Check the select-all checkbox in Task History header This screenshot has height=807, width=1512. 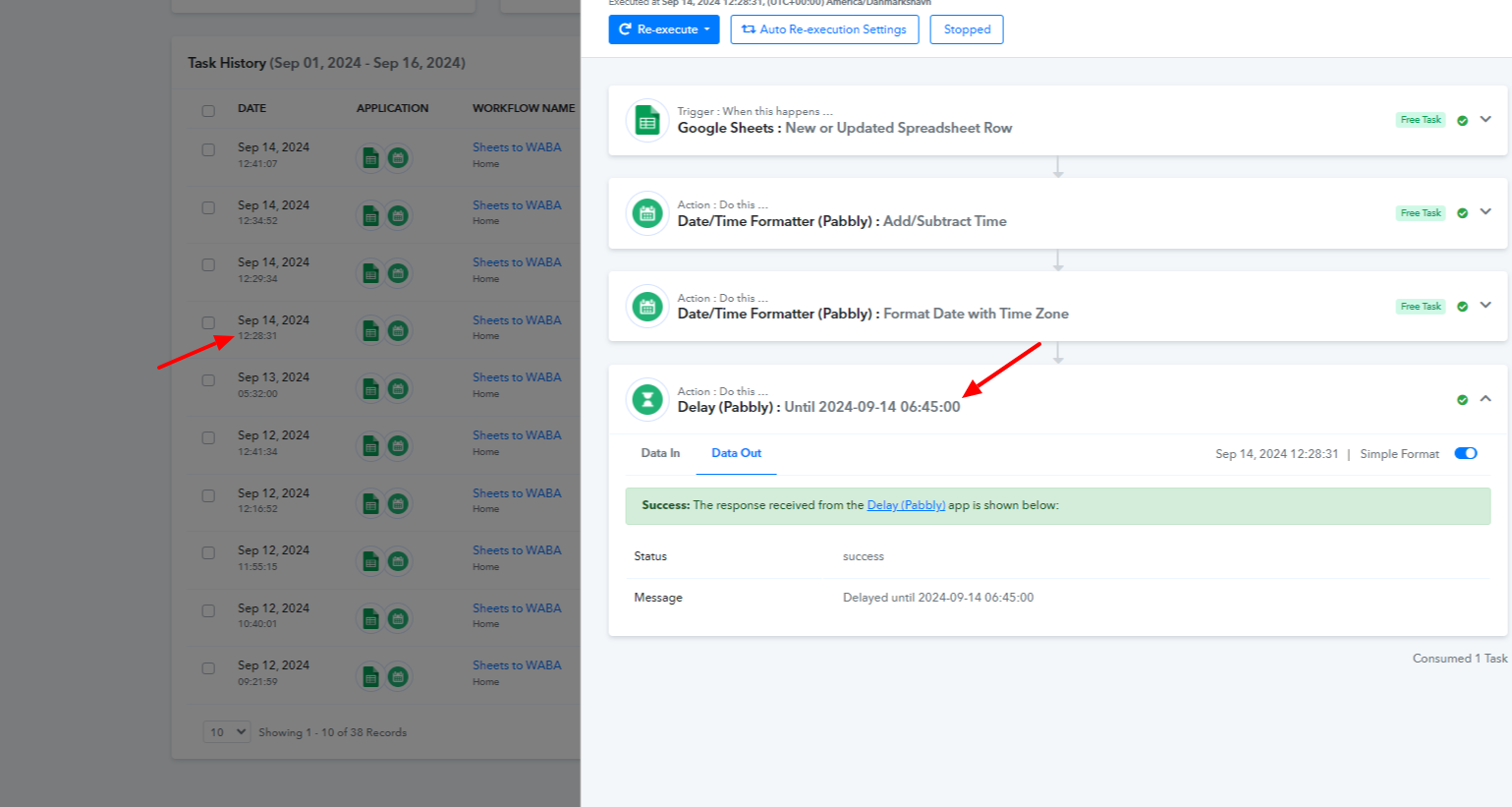(x=208, y=110)
